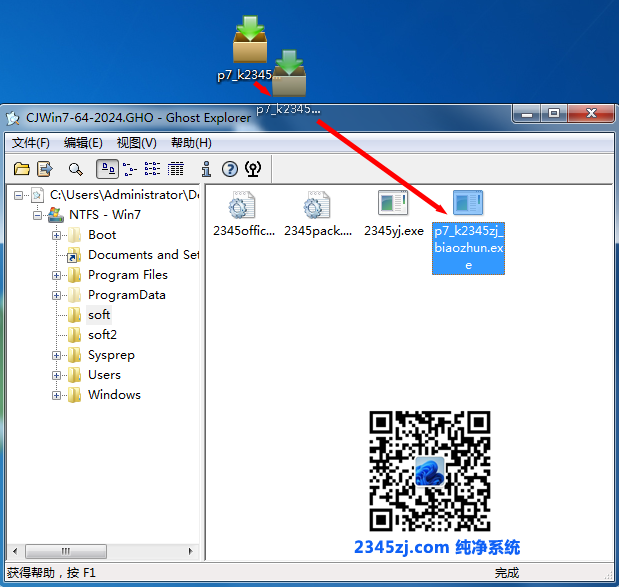Select the Program Files folder
This screenshot has width=619, height=587.
[128, 275]
